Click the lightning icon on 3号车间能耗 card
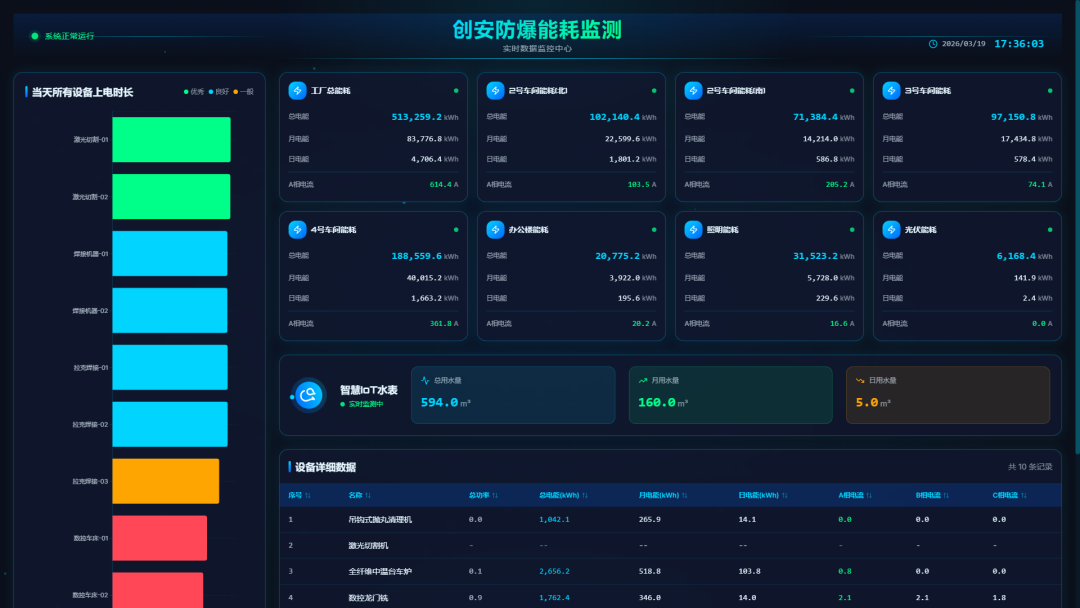This screenshot has height=608, width=1080. 891,91
